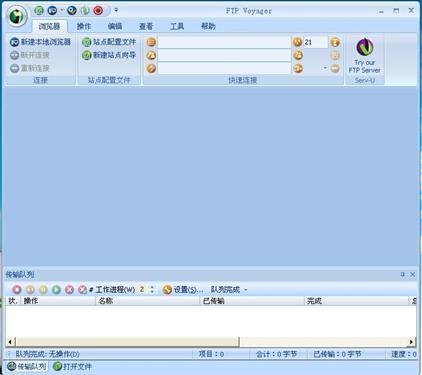Image resolution: width=422 pixels, height=375 pixels.
Task: Click greyed icon at the second quick connect row end
Action: pyautogui.click(x=335, y=55)
